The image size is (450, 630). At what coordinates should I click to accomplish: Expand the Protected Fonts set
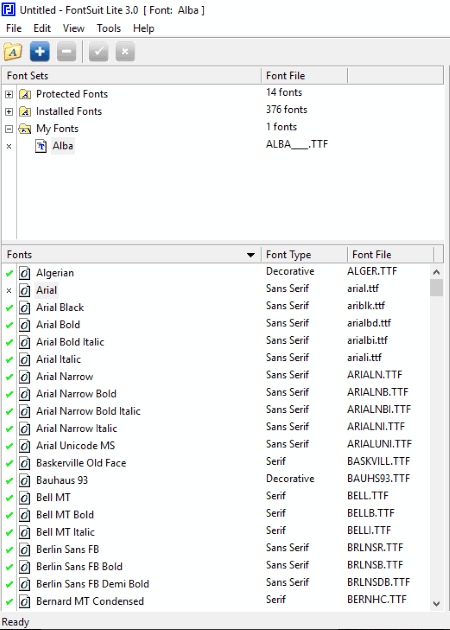[x=9, y=95]
